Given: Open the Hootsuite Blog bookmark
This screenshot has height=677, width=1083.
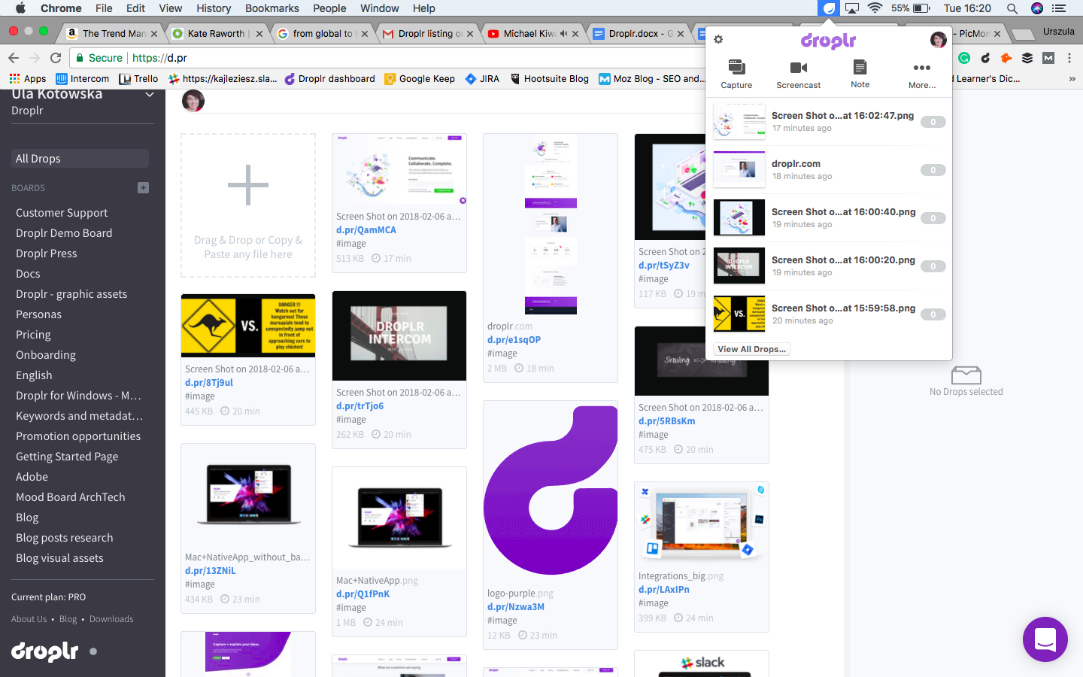Looking at the screenshot, I should 548,79.
